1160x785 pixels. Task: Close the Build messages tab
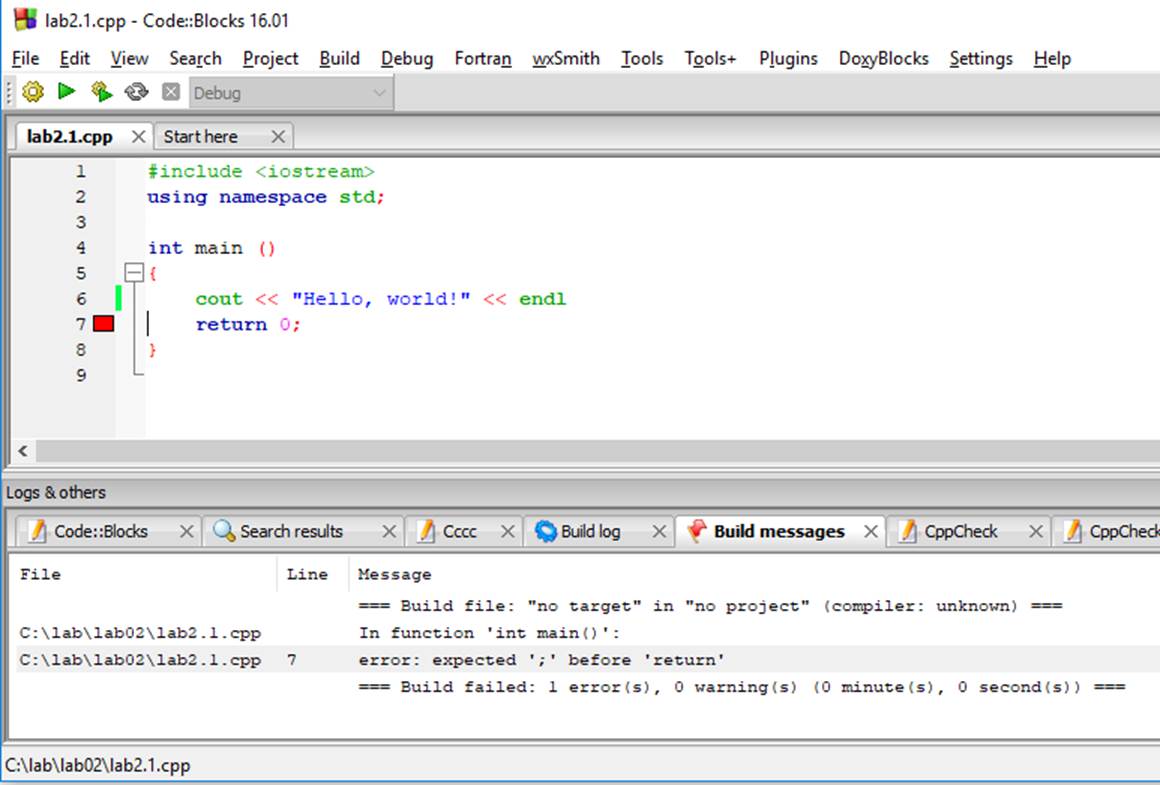(x=871, y=531)
